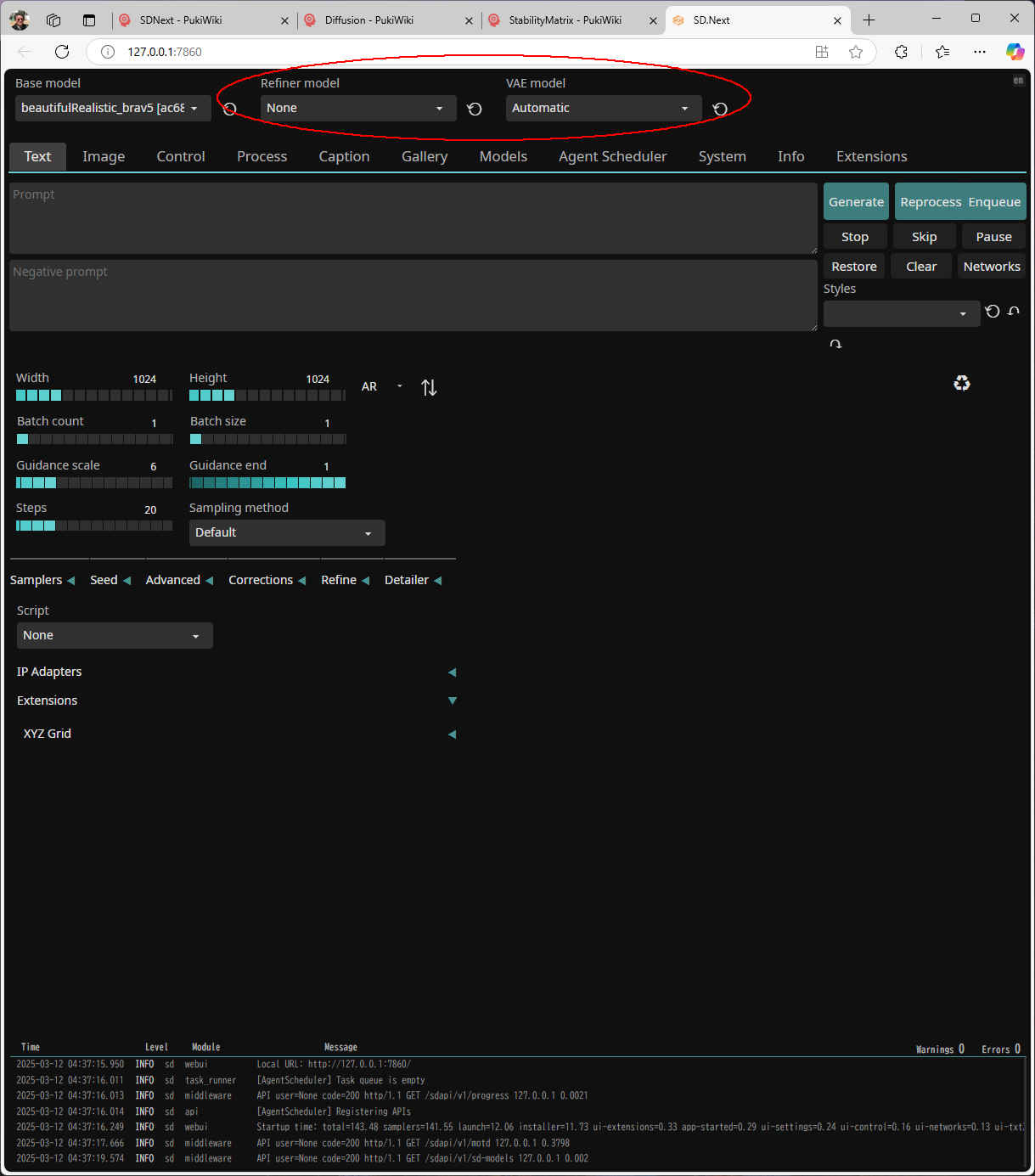The height and width of the screenshot is (1176, 1035).
Task: Click the recycle icon in preview area
Action: [x=961, y=383]
